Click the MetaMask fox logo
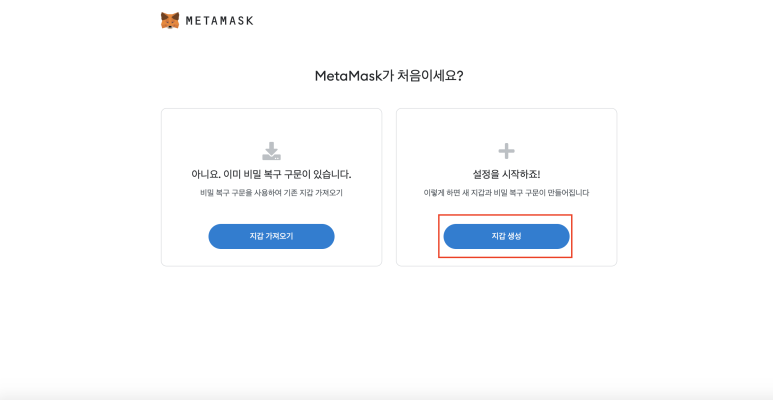The image size is (773, 400). [170, 20]
